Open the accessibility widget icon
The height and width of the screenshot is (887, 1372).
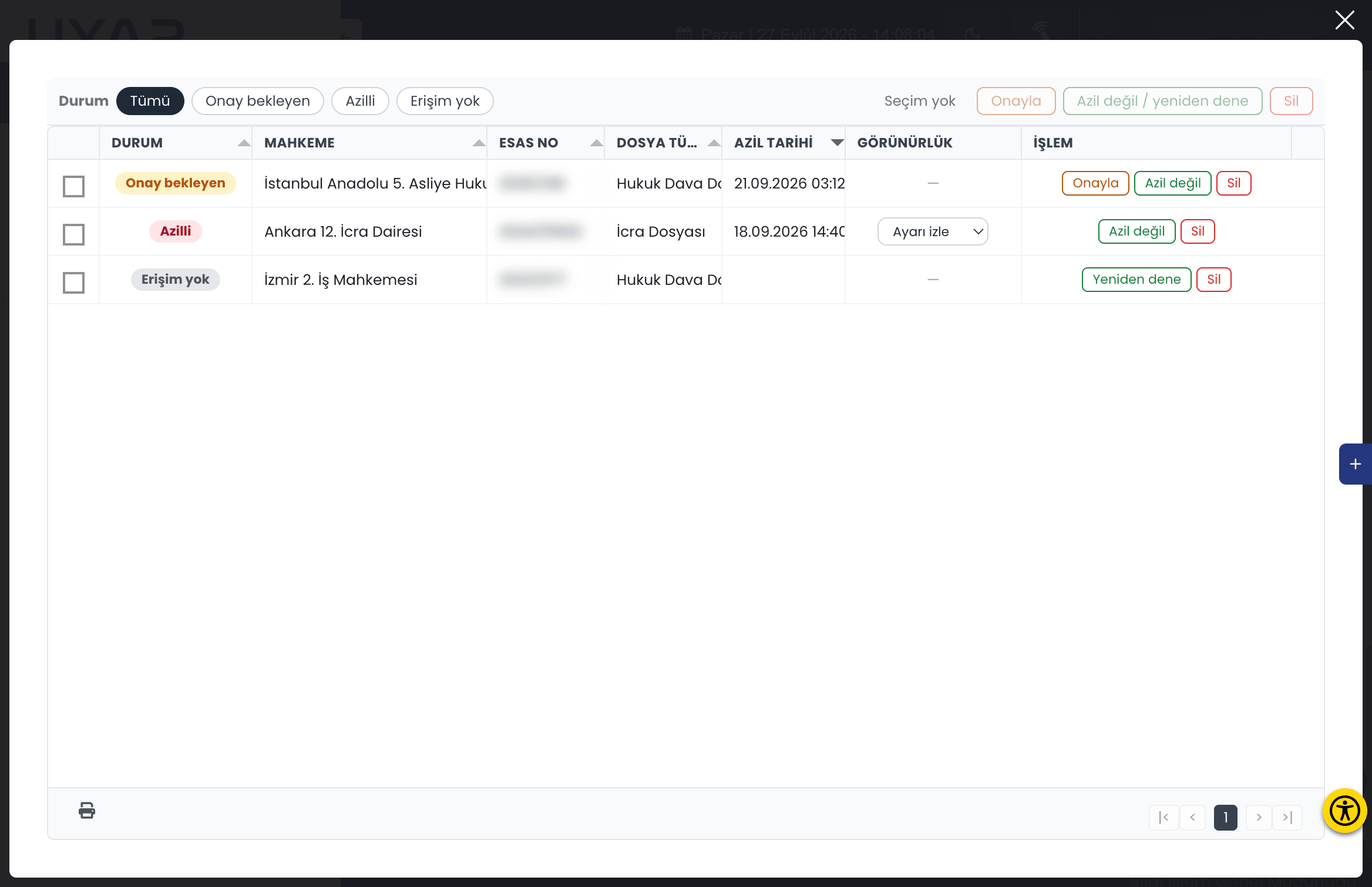click(1344, 811)
